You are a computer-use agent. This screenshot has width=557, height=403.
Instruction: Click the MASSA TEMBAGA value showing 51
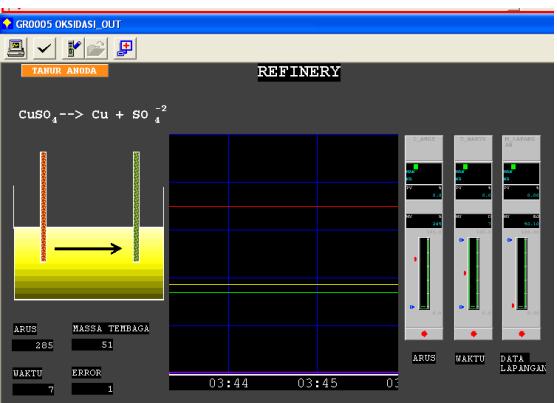(93, 345)
